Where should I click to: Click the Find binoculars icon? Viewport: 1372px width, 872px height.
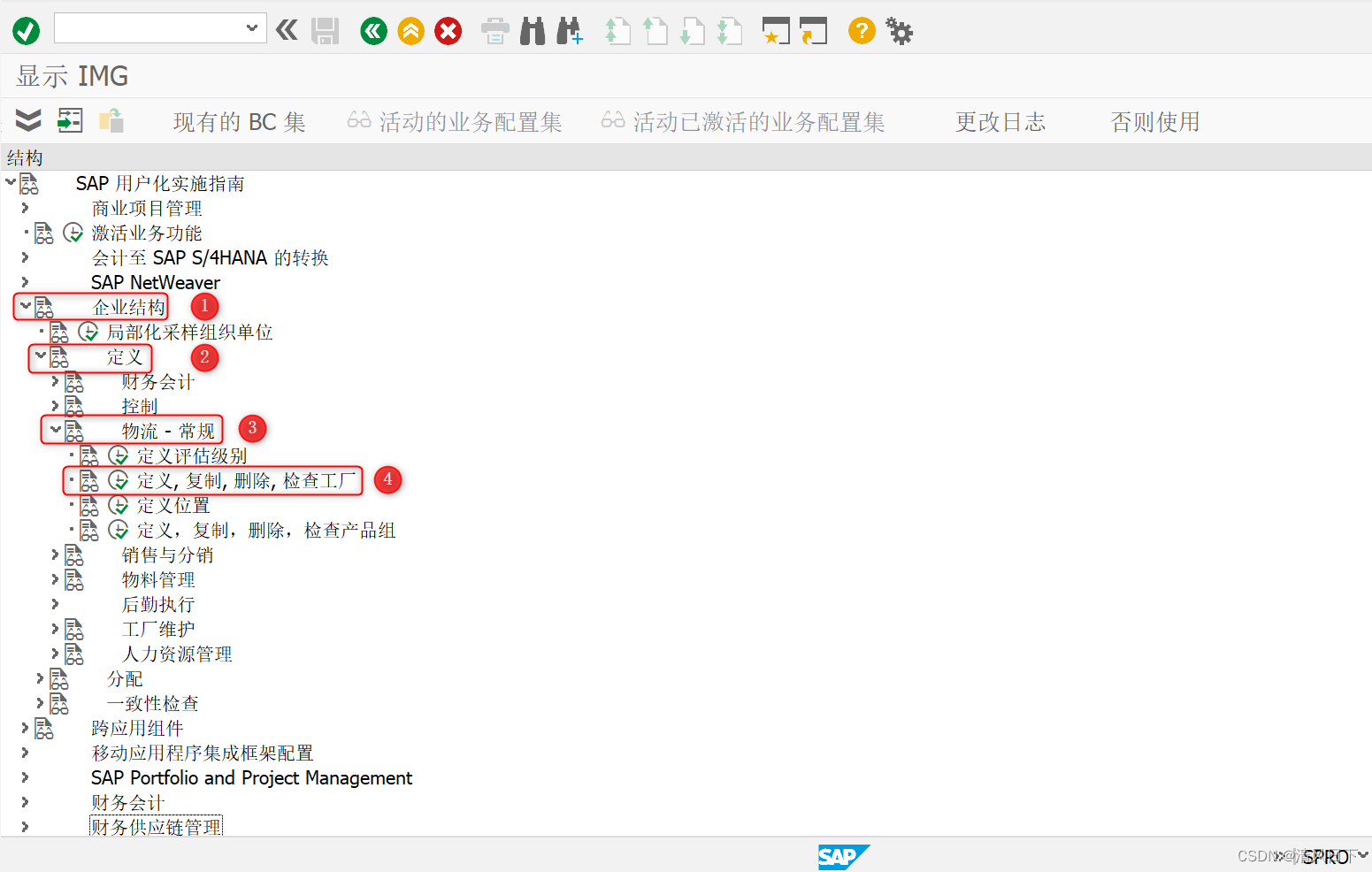532,29
